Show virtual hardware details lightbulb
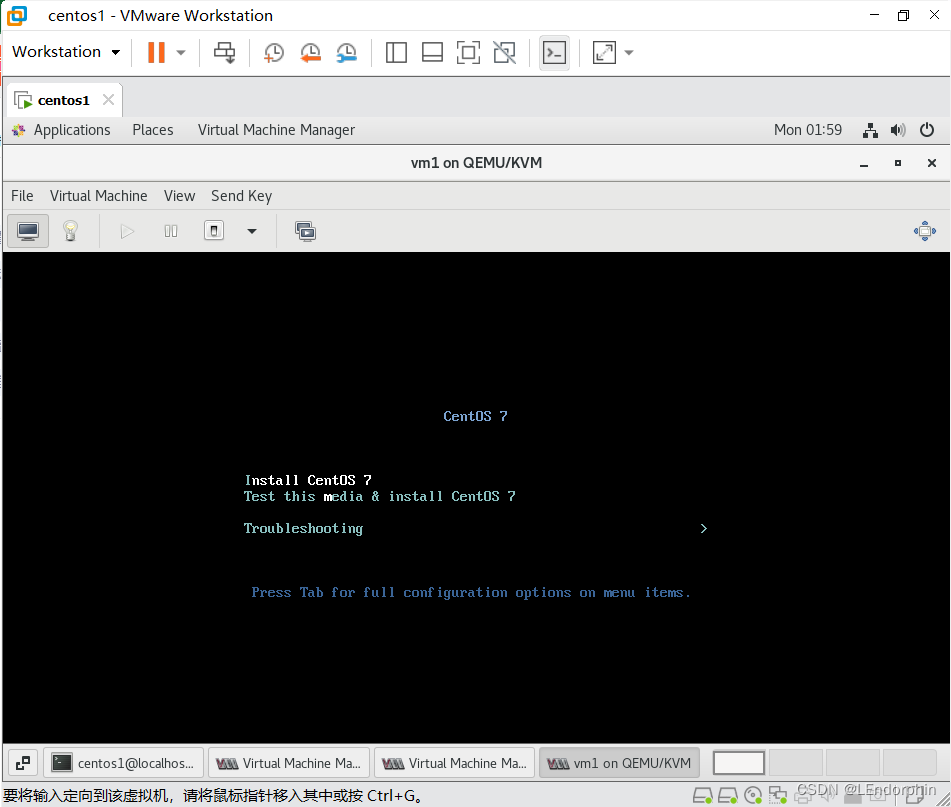The width and height of the screenshot is (951, 807). 70,231
